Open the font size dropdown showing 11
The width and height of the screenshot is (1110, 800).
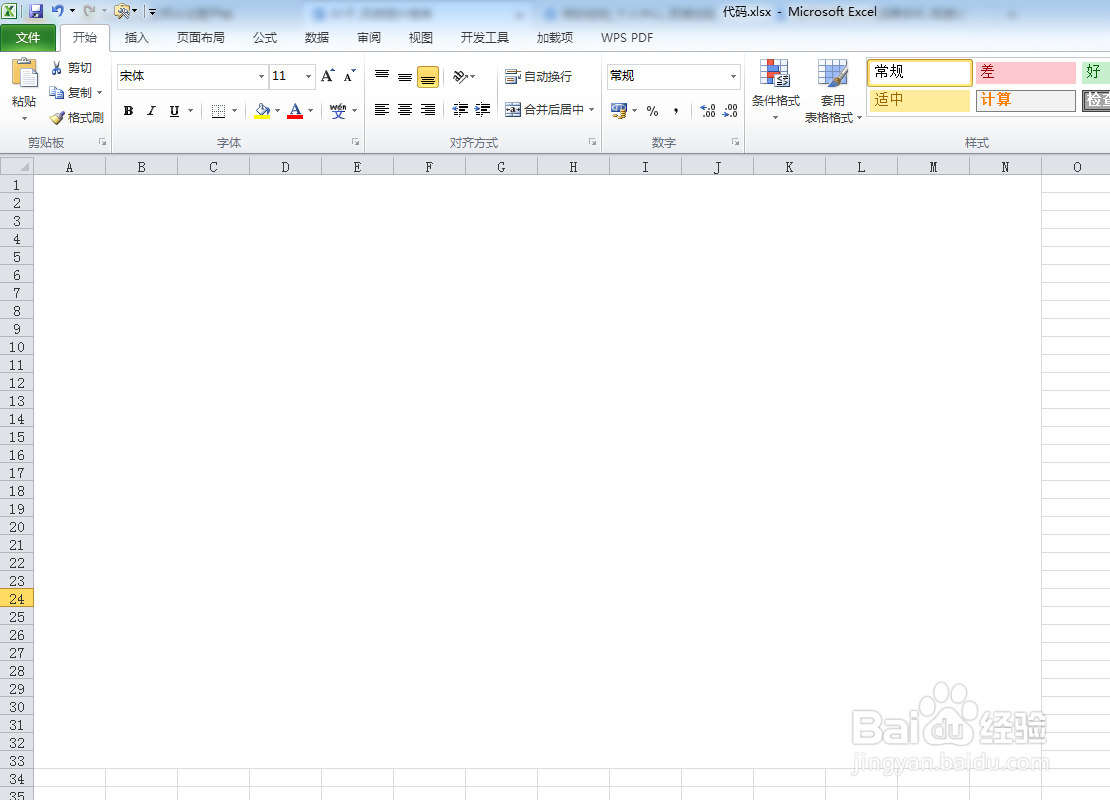tap(307, 76)
